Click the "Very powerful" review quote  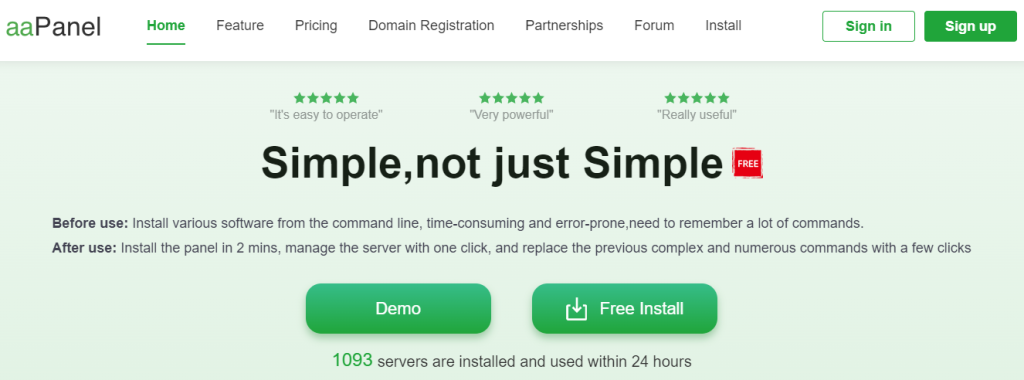pos(511,115)
